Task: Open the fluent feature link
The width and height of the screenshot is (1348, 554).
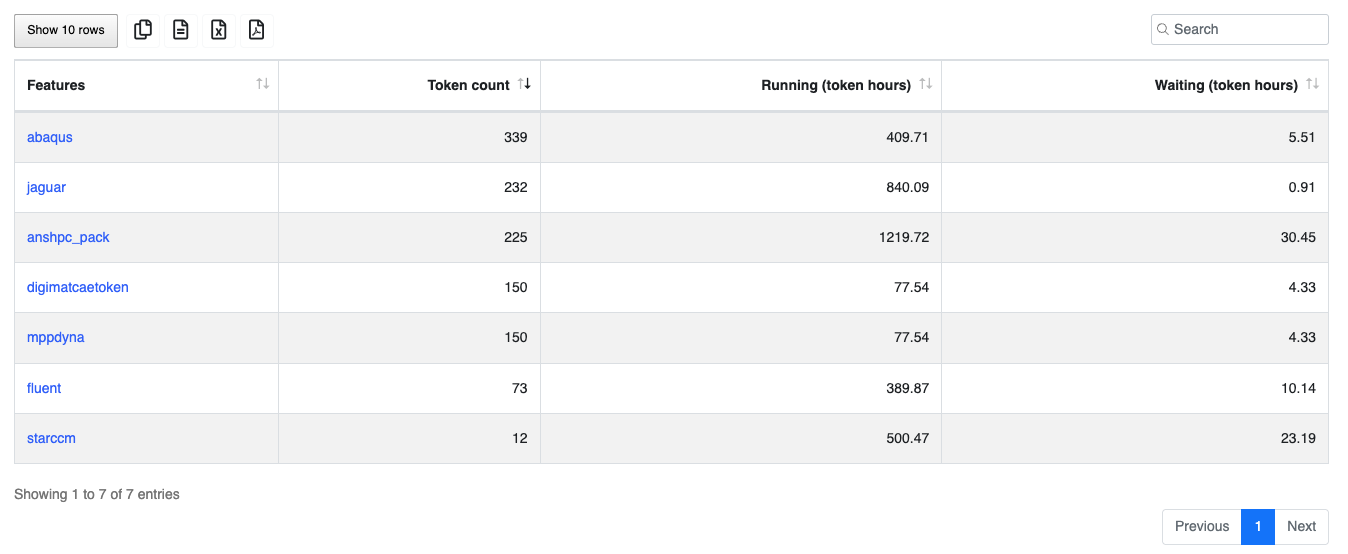Action: [44, 388]
